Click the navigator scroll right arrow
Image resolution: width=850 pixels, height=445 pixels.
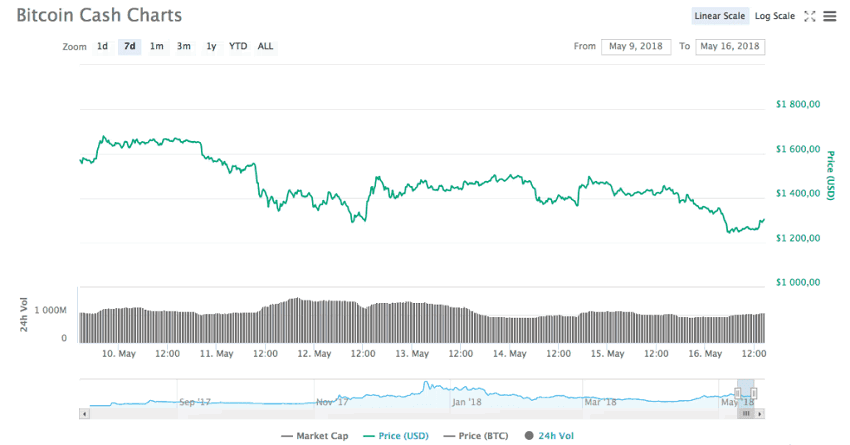(x=760, y=412)
